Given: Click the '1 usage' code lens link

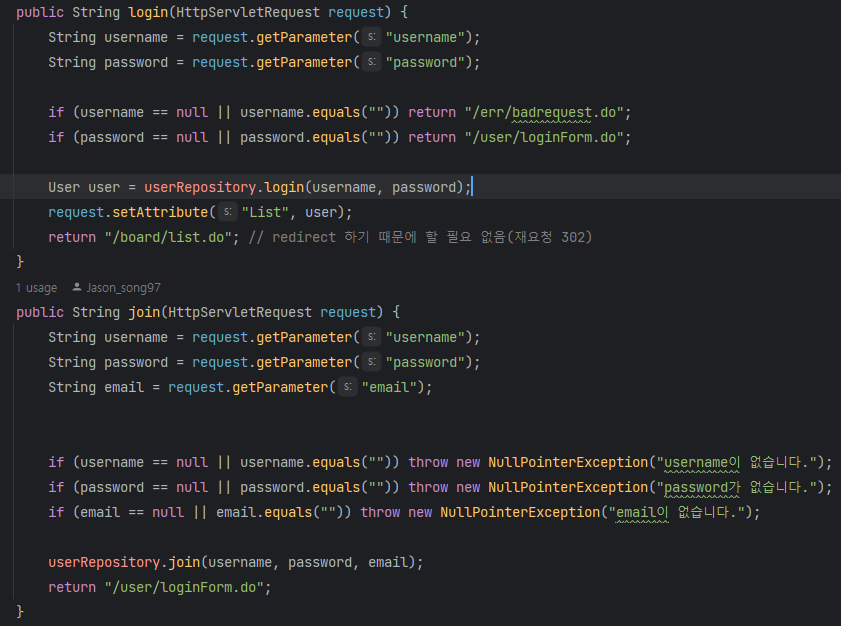Looking at the screenshot, I should tap(36, 288).
